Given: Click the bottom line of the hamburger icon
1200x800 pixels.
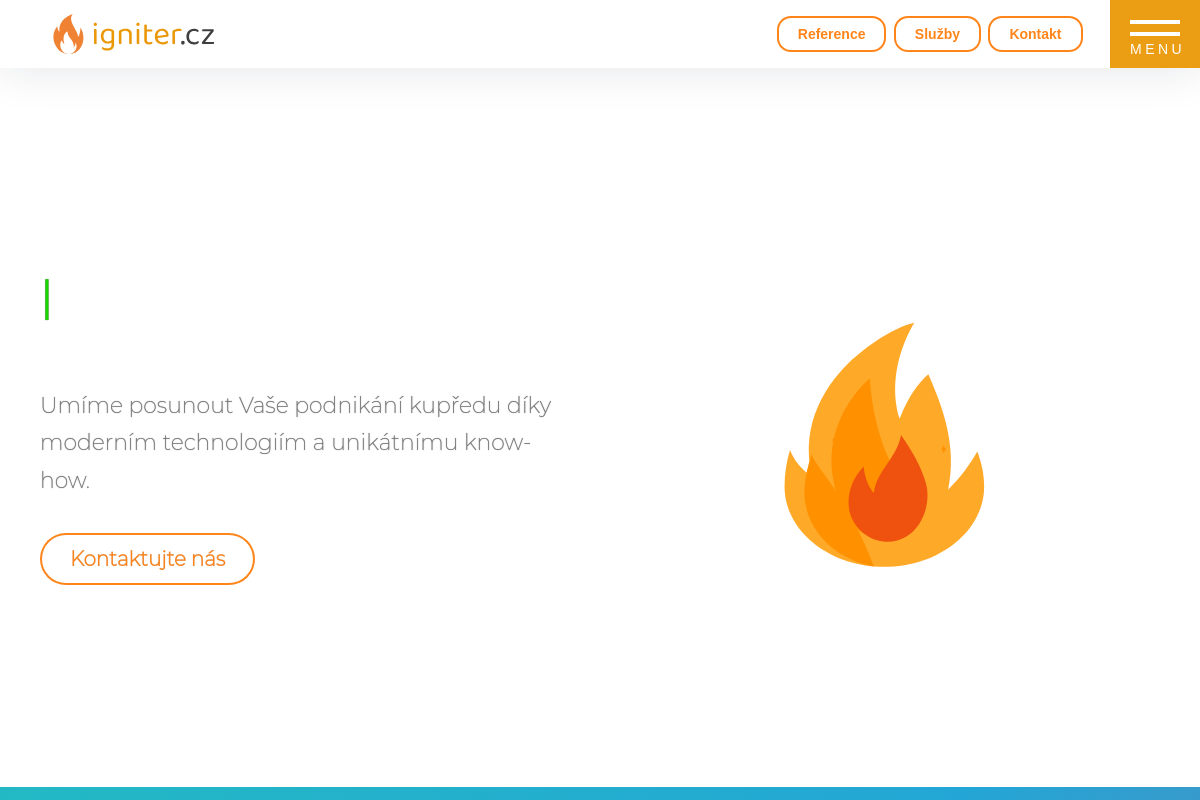Looking at the screenshot, I should pyautogui.click(x=1155, y=34).
